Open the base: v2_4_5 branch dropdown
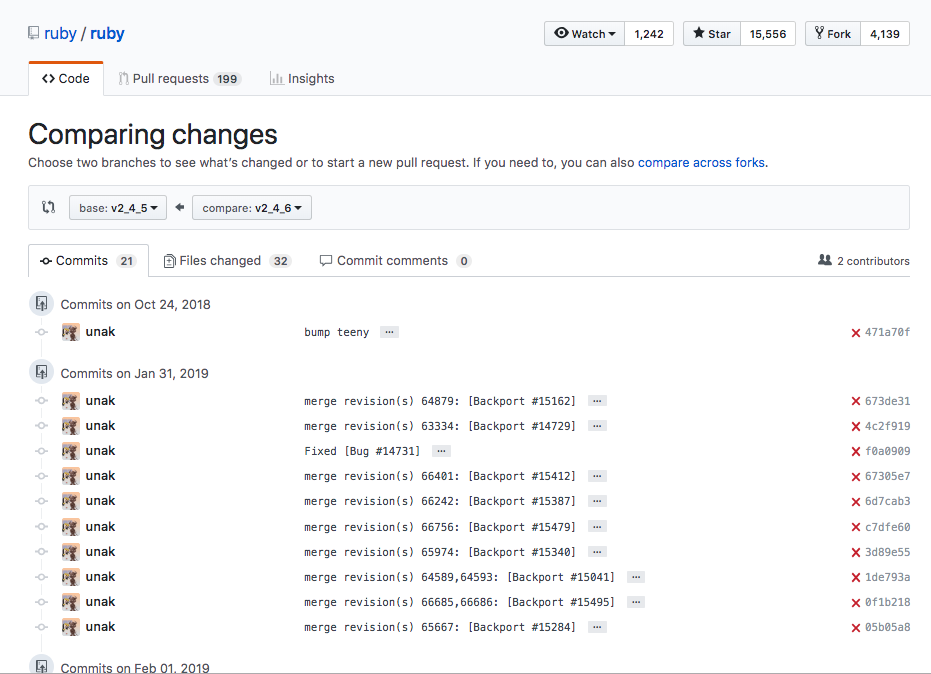This screenshot has height=674, width=931. [118, 208]
